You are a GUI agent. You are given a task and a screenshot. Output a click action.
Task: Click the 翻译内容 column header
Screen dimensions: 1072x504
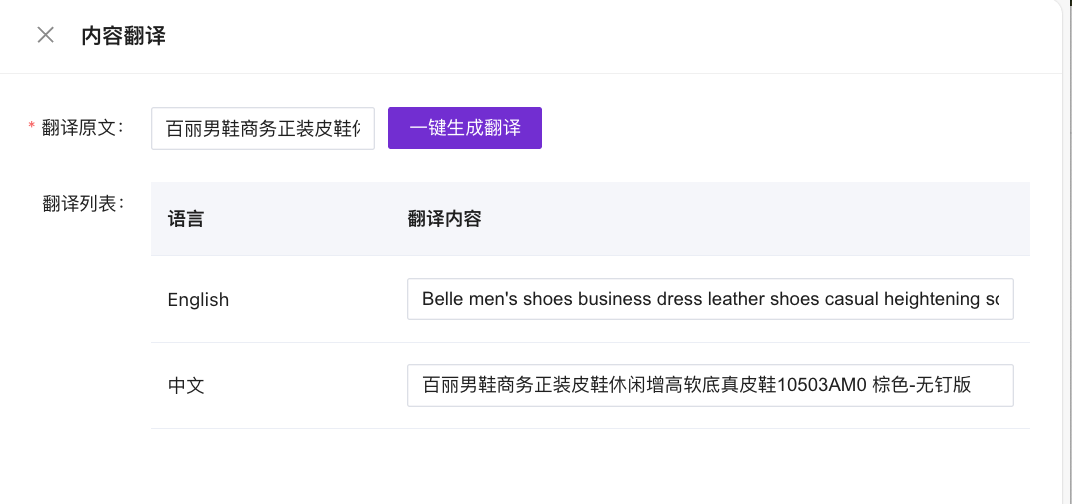click(x=445, y=219)
